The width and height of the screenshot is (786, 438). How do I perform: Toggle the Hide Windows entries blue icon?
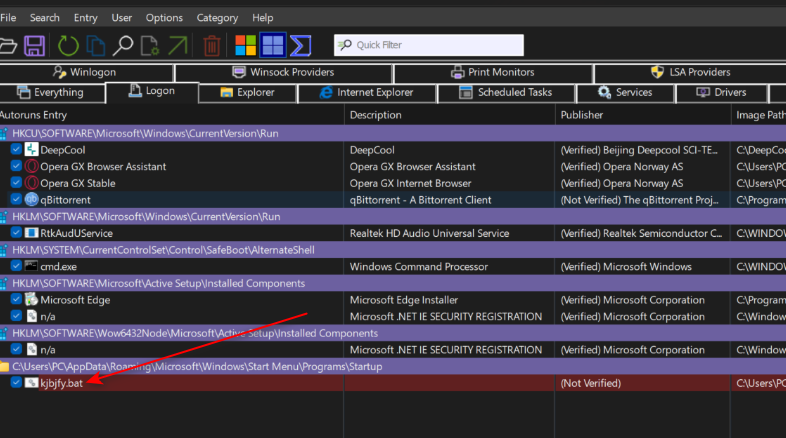tap(273, 45)
